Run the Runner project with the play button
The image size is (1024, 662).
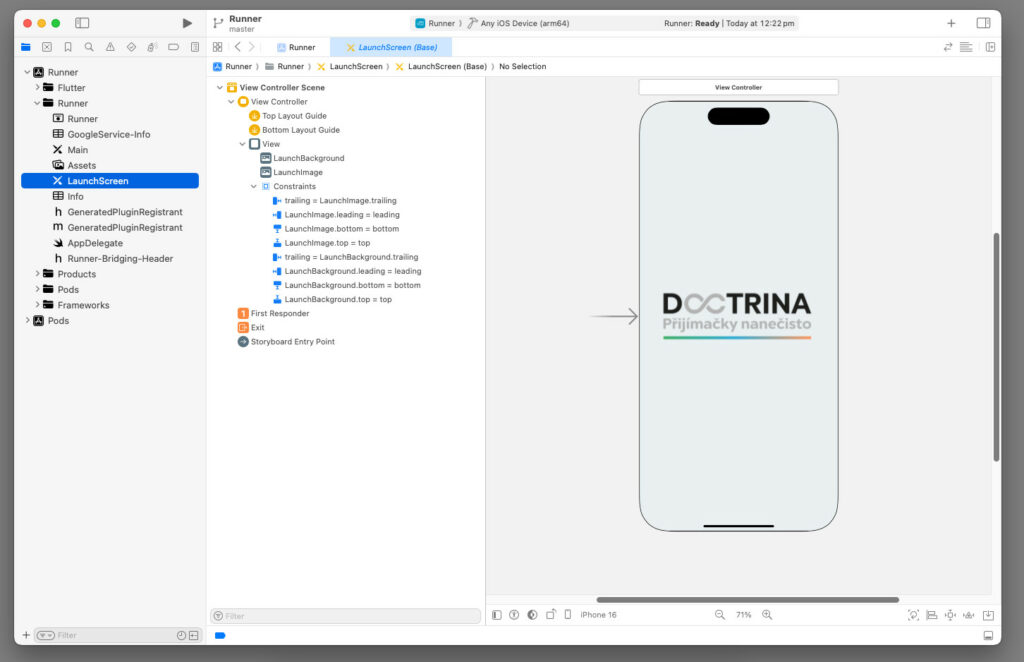pos(187,24)
